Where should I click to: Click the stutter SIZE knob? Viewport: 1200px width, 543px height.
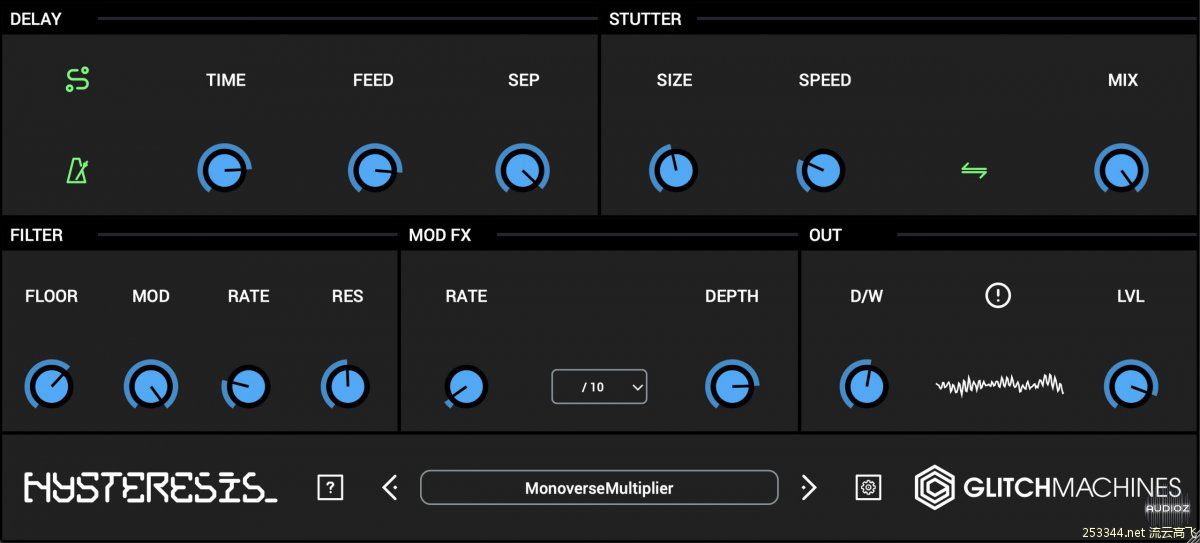(674, 171)
